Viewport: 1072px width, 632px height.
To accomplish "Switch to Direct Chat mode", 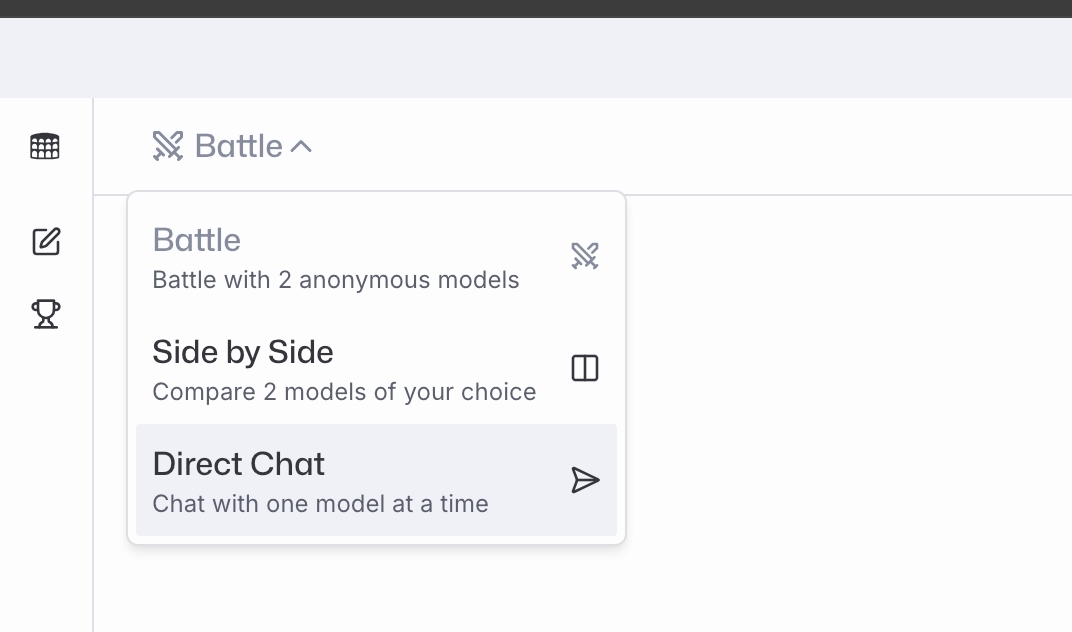I will click(239, 464).
